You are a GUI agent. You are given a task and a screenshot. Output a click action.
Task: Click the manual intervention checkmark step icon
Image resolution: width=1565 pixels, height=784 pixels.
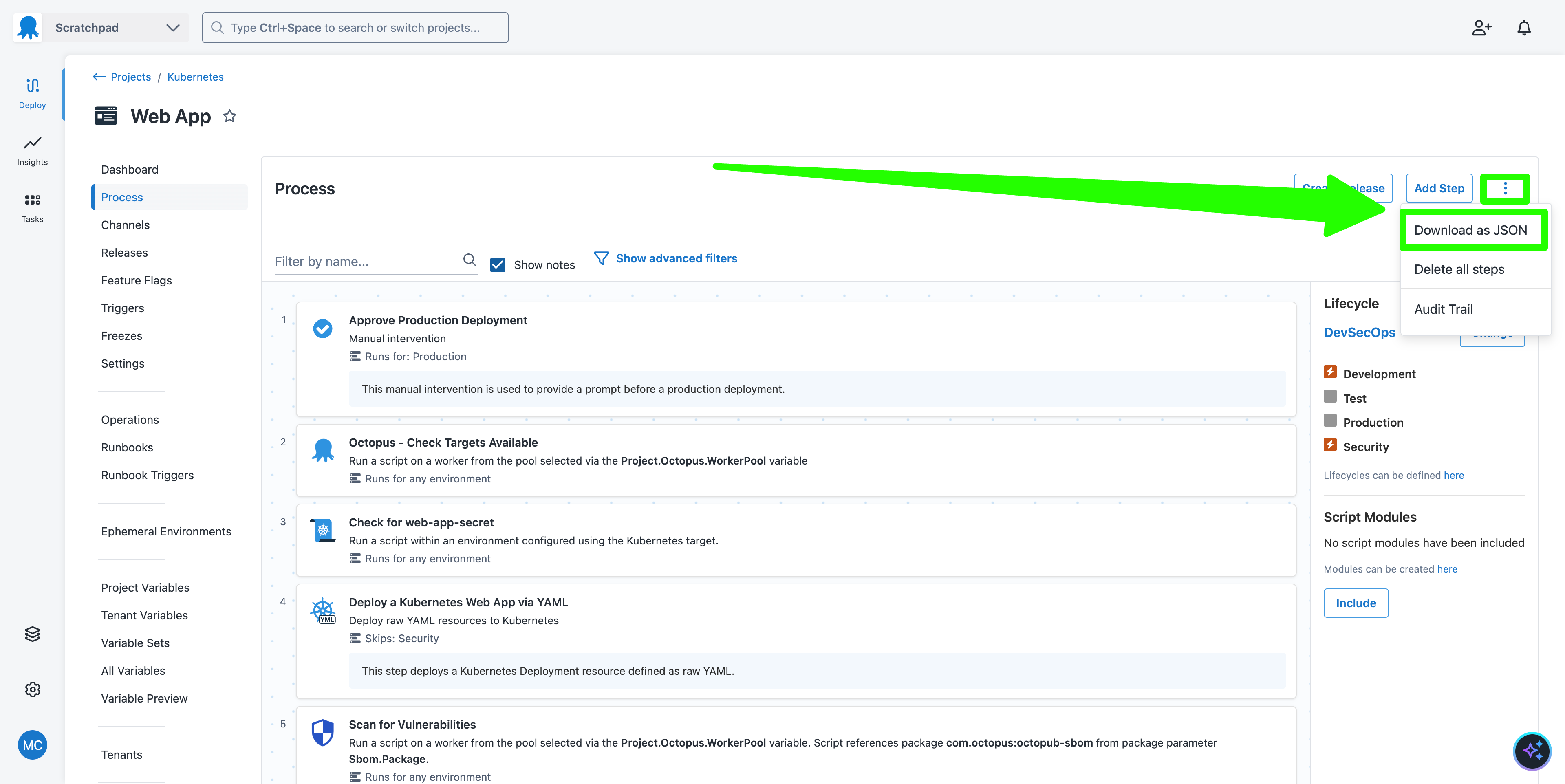[x=323, y=328]
